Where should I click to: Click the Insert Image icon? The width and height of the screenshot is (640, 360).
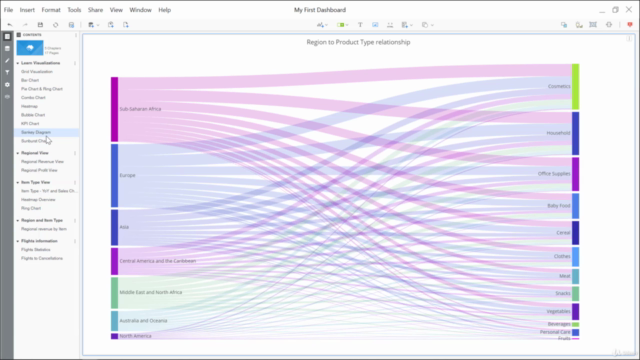375,25
